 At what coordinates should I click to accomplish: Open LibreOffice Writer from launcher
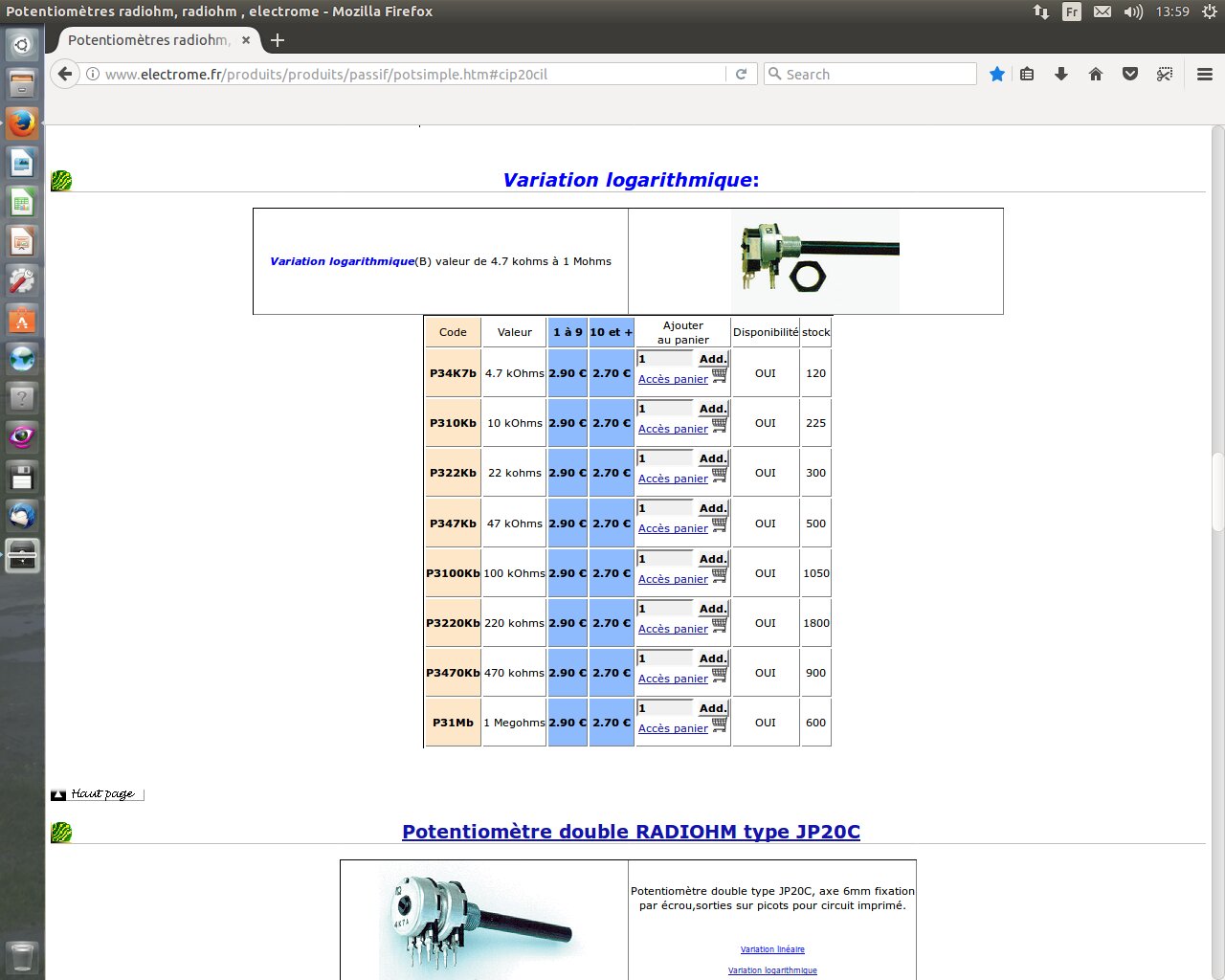pyautogui.click(x=22, y=163)
